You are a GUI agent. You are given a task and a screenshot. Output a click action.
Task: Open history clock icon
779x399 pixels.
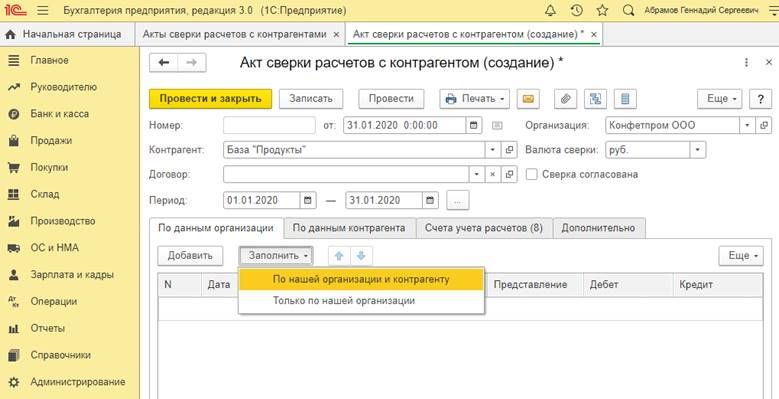[576, 10]
